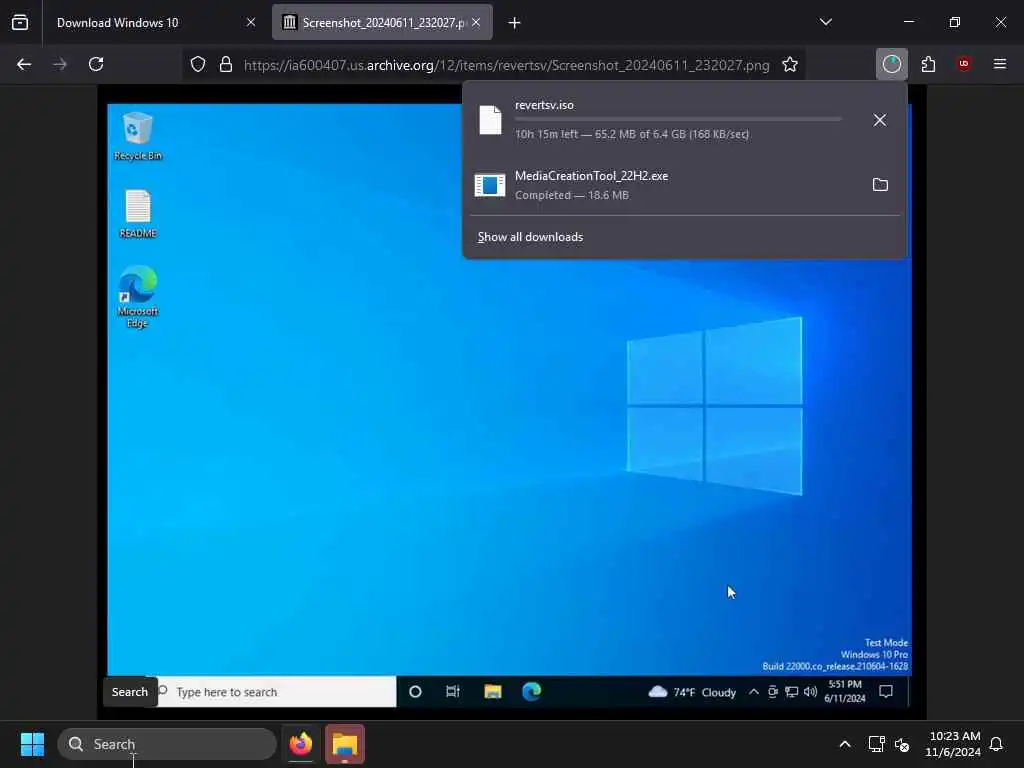Reload the current page
Viewport: 1024px width, 768px height.
[x=96, y=64]
